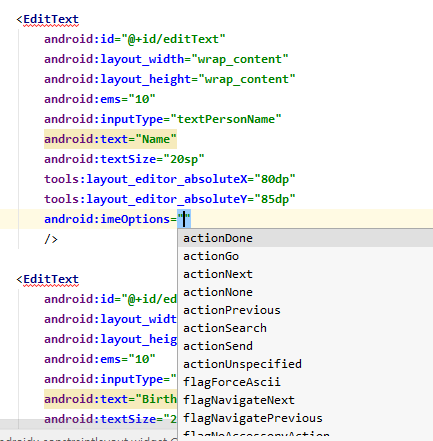Screen dimensions: 433x441
Task: Click second EditText's android:inputType line
Action: pyautogui.click(x=110, y=379)
